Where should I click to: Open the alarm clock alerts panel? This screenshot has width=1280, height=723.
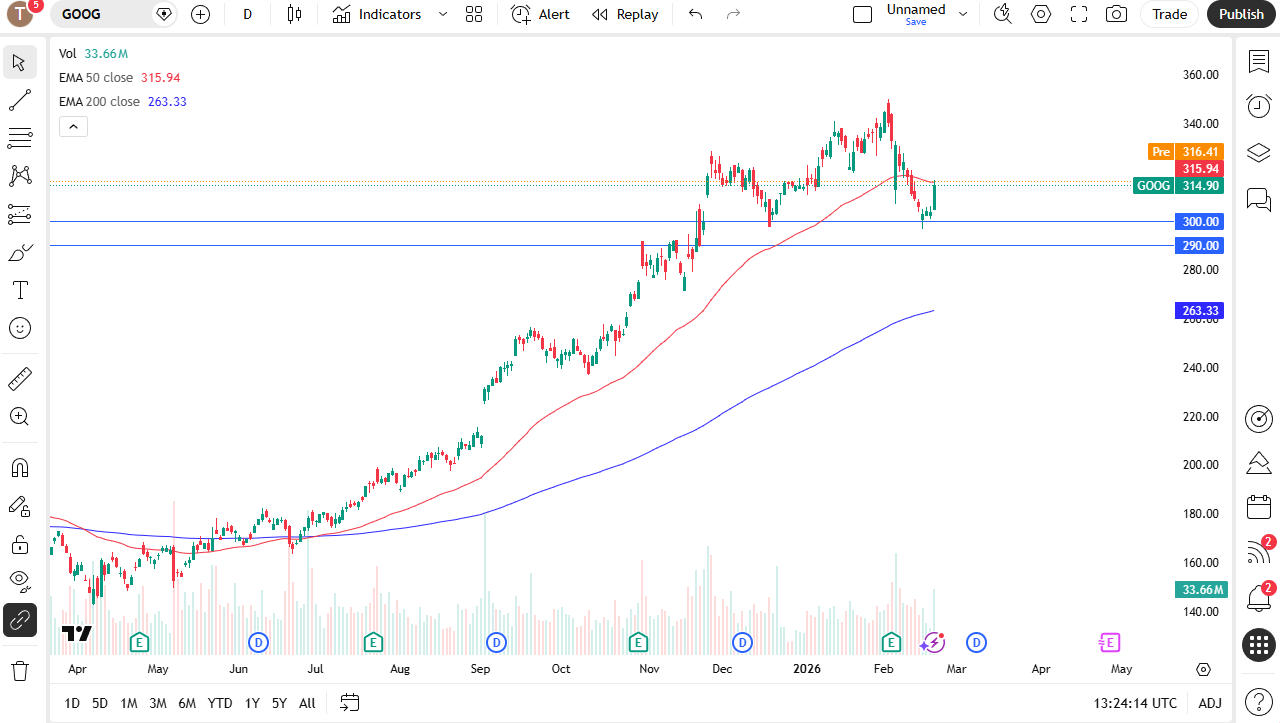[x=1259, y=106]
